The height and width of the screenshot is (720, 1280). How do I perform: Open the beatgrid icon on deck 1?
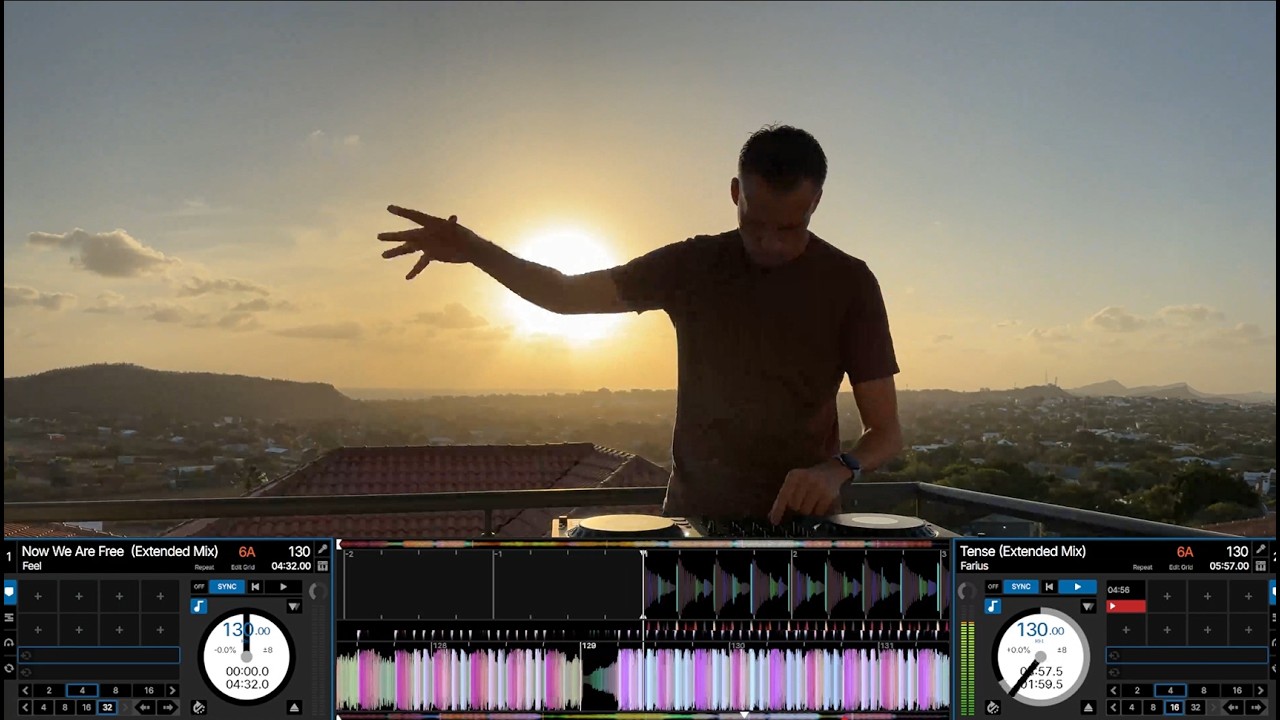323,566
